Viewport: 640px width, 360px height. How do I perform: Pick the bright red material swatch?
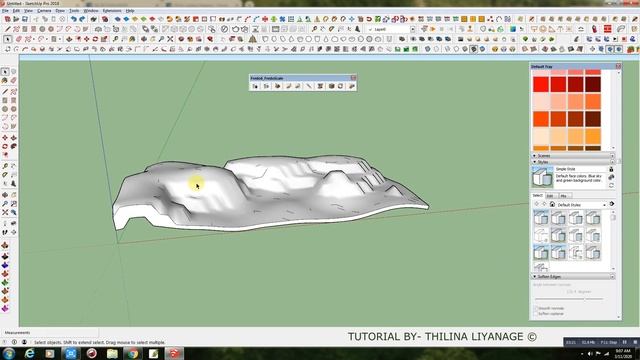(x=541, y=84)
